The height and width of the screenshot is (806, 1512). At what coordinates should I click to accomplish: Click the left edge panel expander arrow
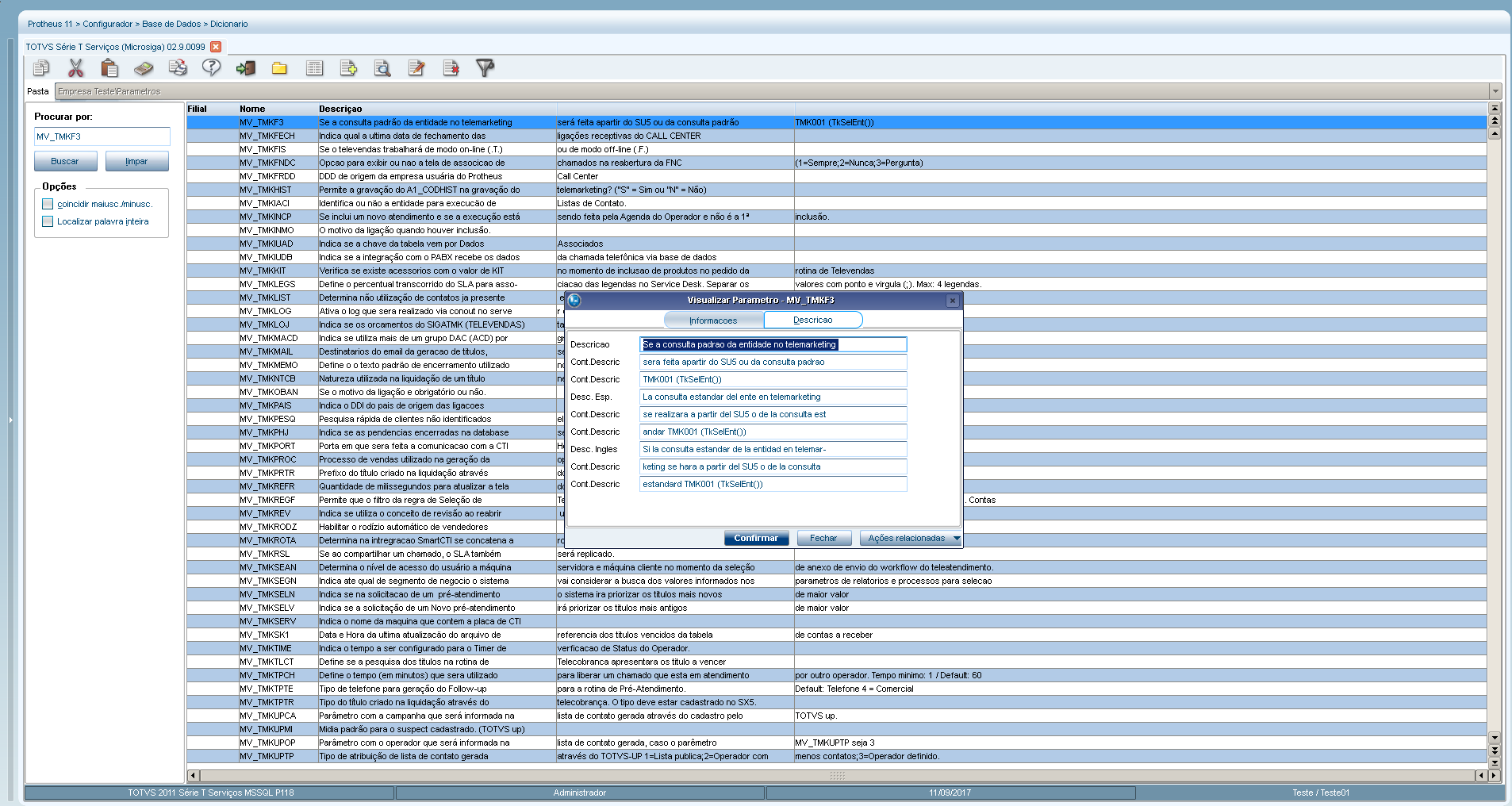11,420
